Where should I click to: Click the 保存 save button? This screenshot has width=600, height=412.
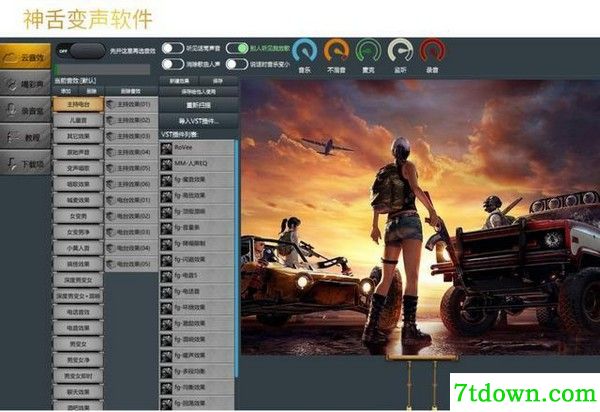click(x=218, y=81)
